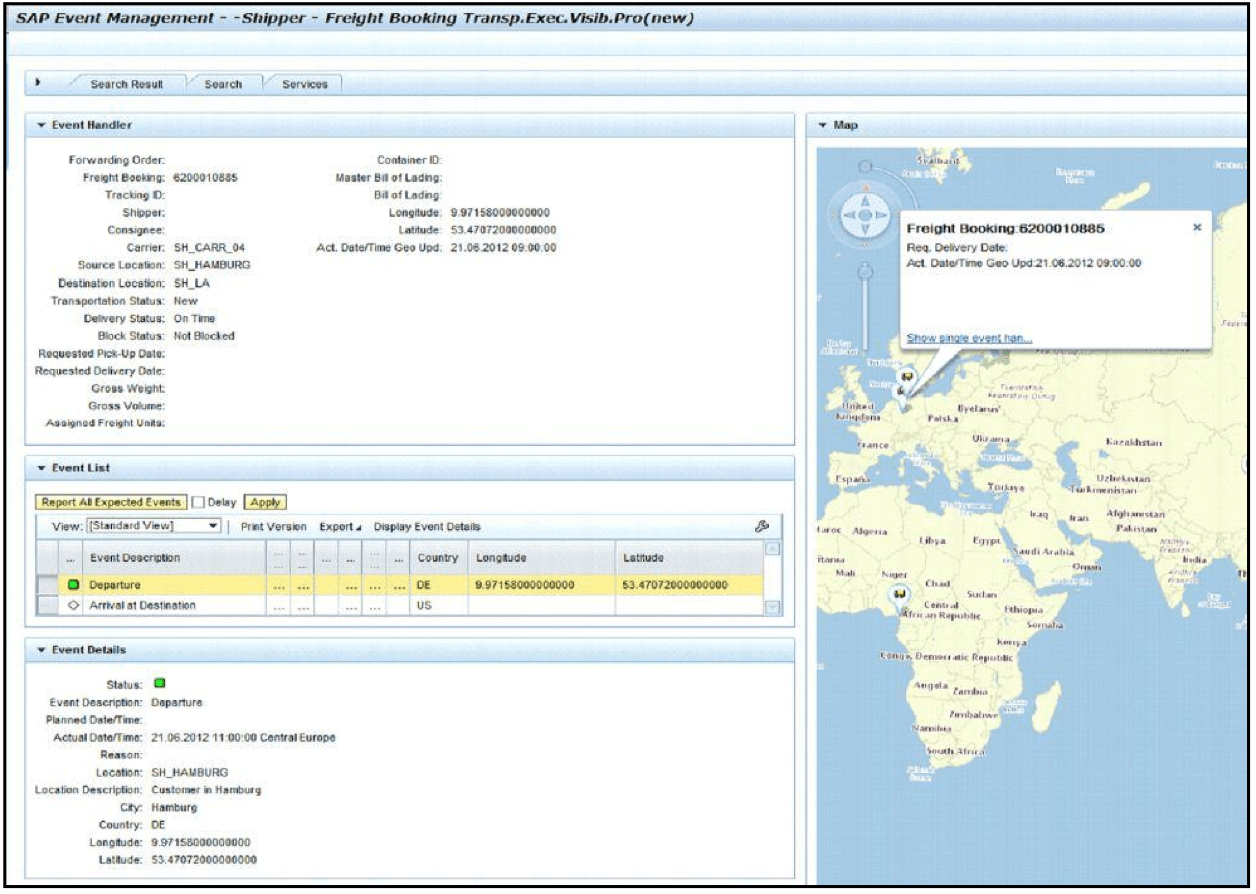Click Source Location value SH_HAMBURG in Event Handler
The width and height of the screenshot is (1256, 894).
tap(212, 265)
